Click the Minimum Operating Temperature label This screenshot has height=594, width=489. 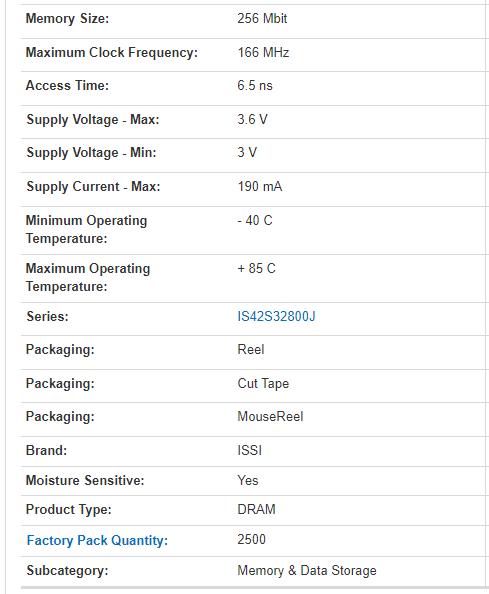click(x=86, y=229)
